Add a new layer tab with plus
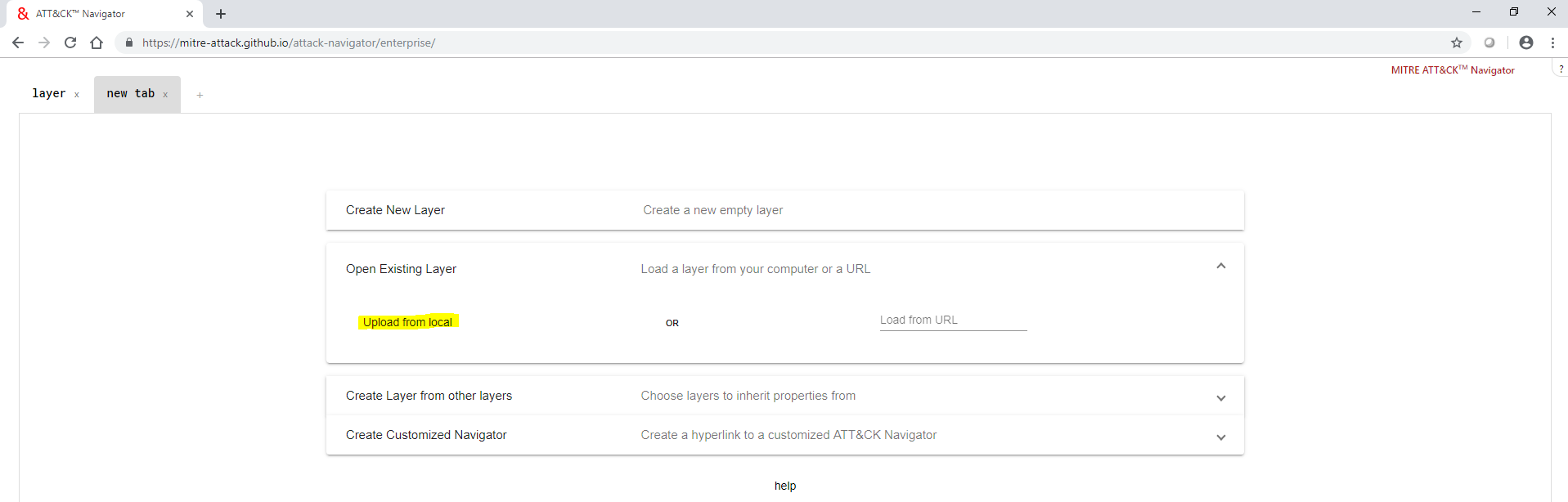 pyautogui.click(x=200, y=96)
